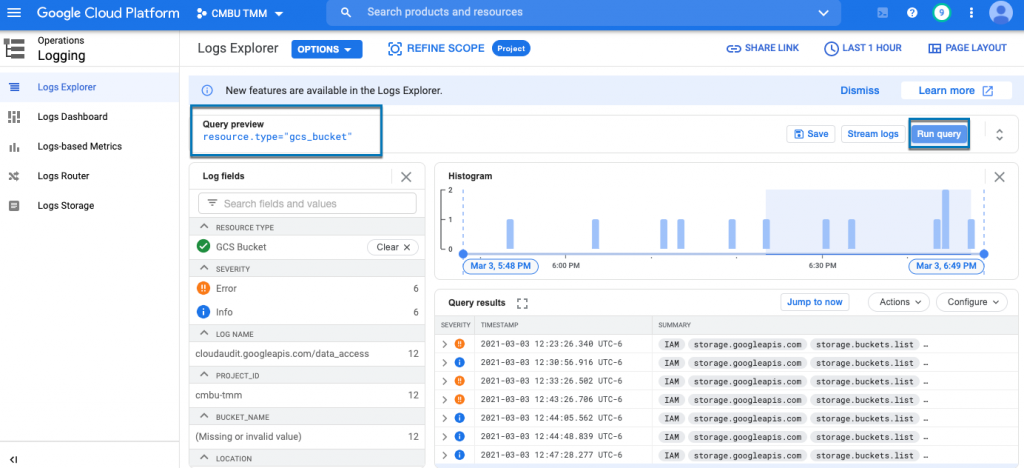Collapse the left sidebar navigation
Viewport: 1024px width, 468px height.
pyautogui.click(x=14, y=459)
